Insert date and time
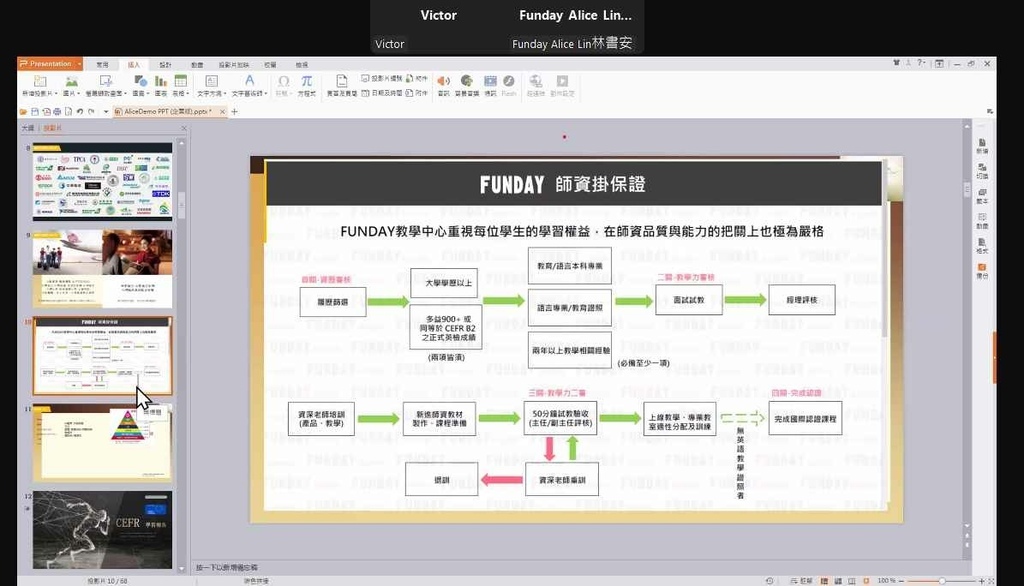1024x586 pixels. coord(382,93)
